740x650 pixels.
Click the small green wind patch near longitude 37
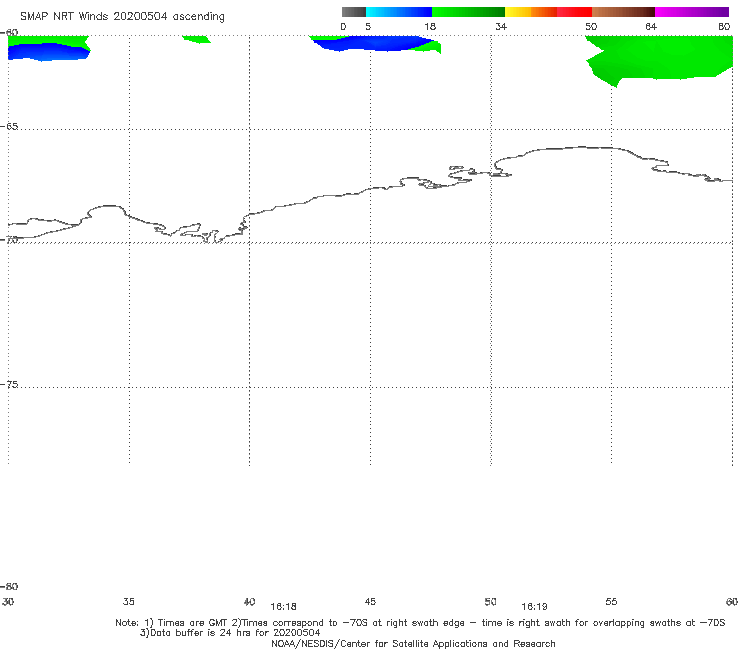pos(197,39)
